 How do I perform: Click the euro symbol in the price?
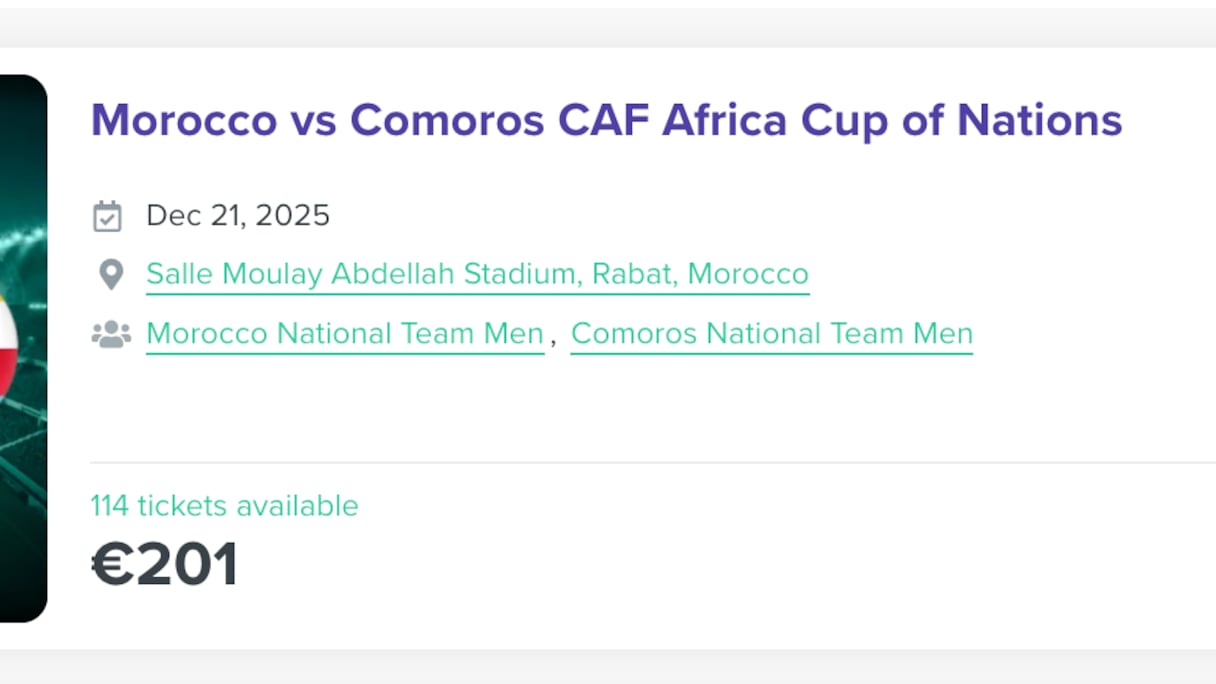[x=112, y=564]
